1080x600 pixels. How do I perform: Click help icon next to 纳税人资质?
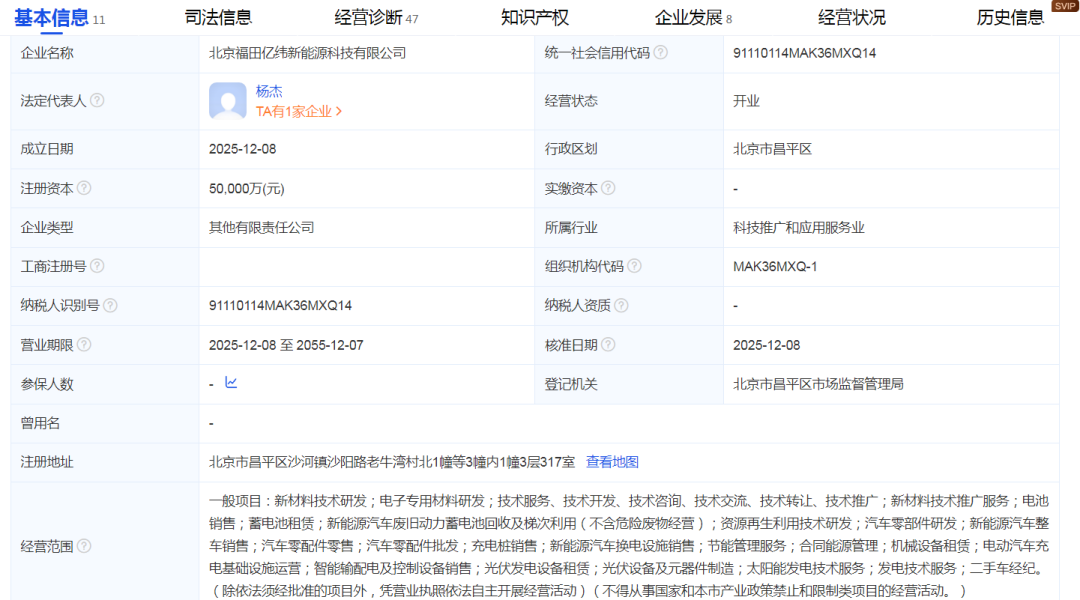pos(621,305)
